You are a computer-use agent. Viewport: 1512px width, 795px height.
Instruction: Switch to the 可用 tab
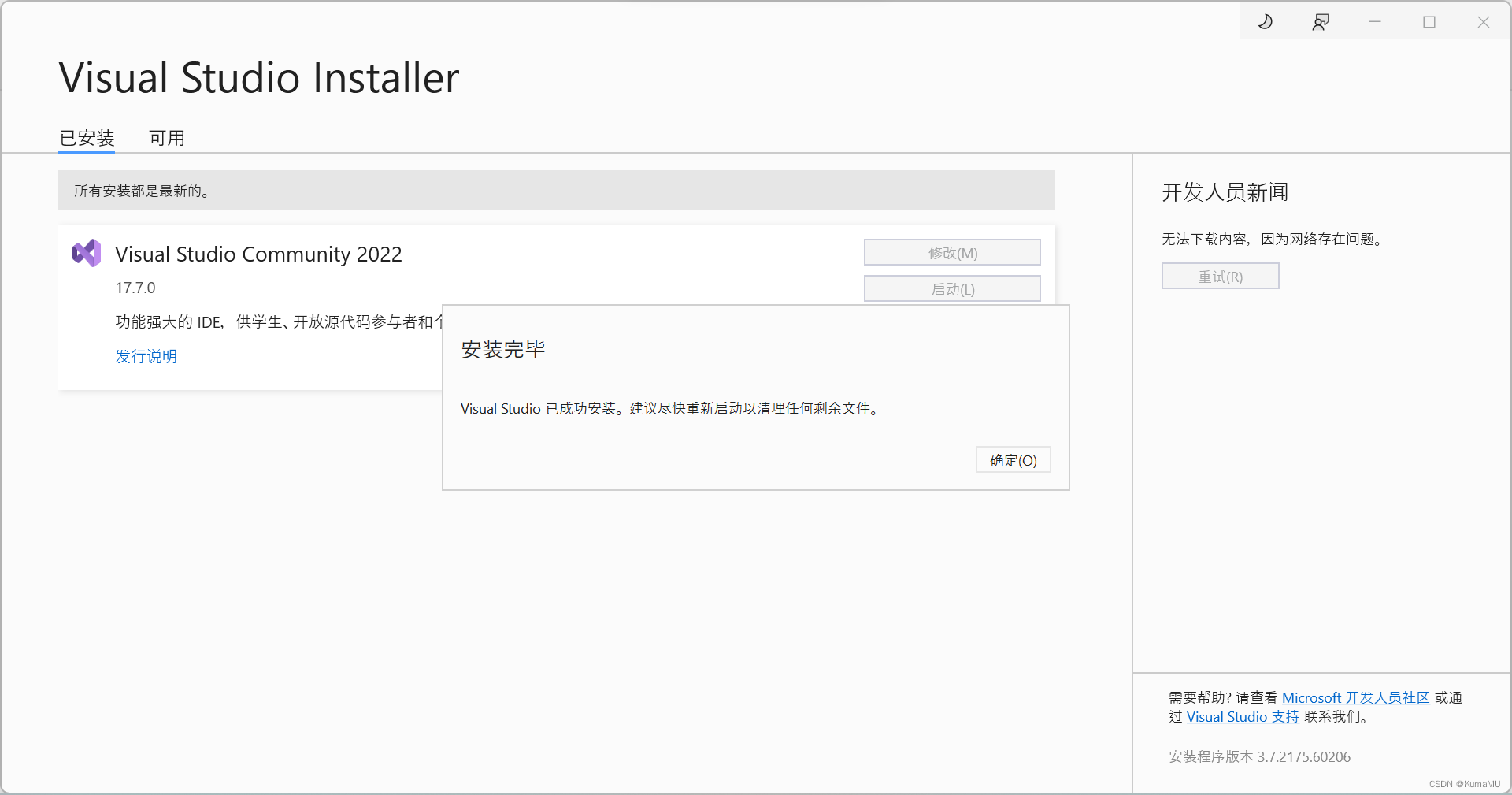167,138
